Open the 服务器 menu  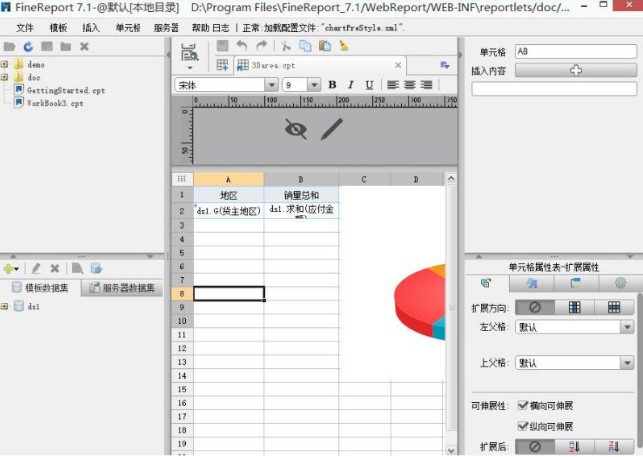[x=166, y=28]
